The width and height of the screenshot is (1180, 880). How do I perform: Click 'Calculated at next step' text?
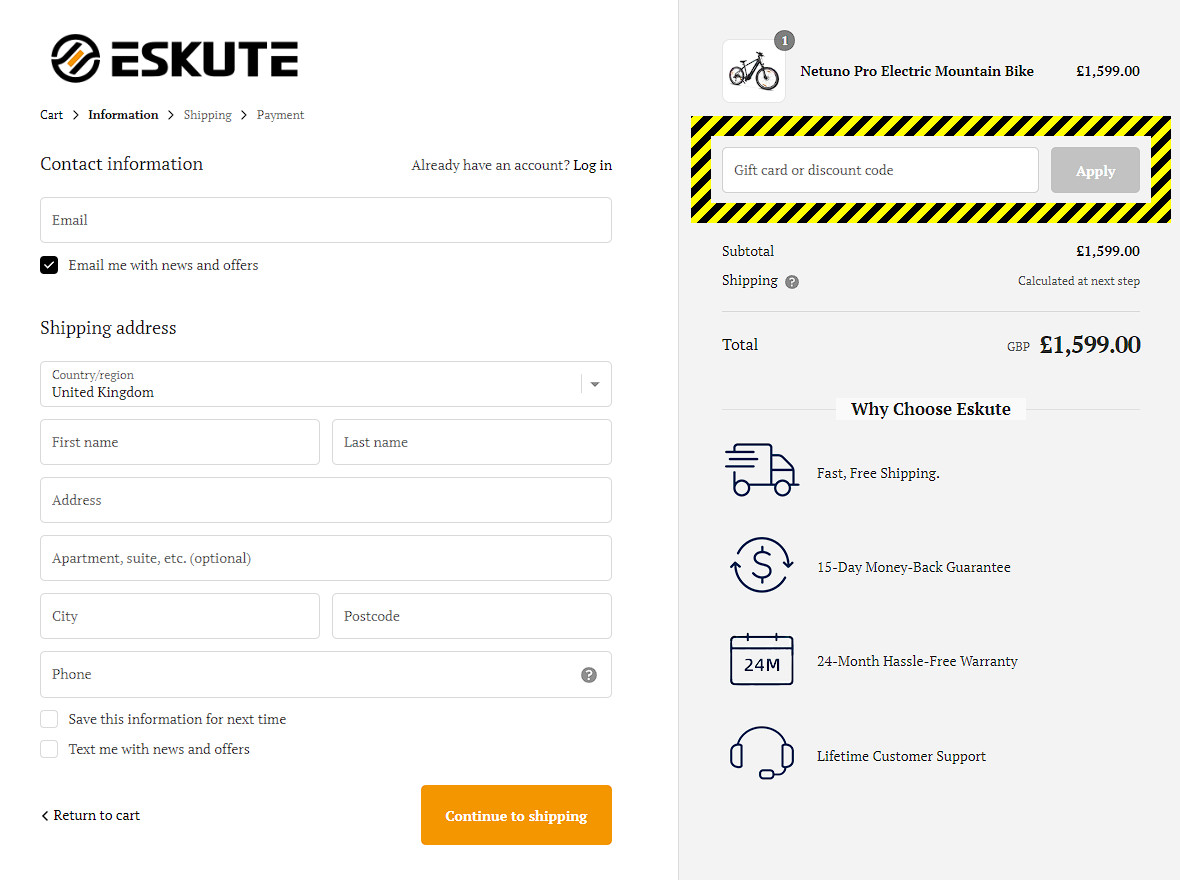pyautogui.click(x=1078, y=281)
